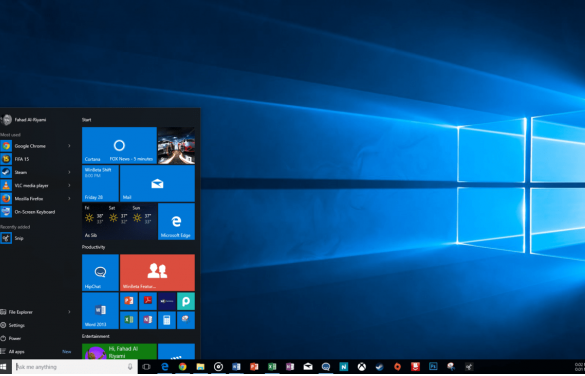585x376 pixels.
Task: Open the small Adobe Reader tile
Action: (148, 301)
